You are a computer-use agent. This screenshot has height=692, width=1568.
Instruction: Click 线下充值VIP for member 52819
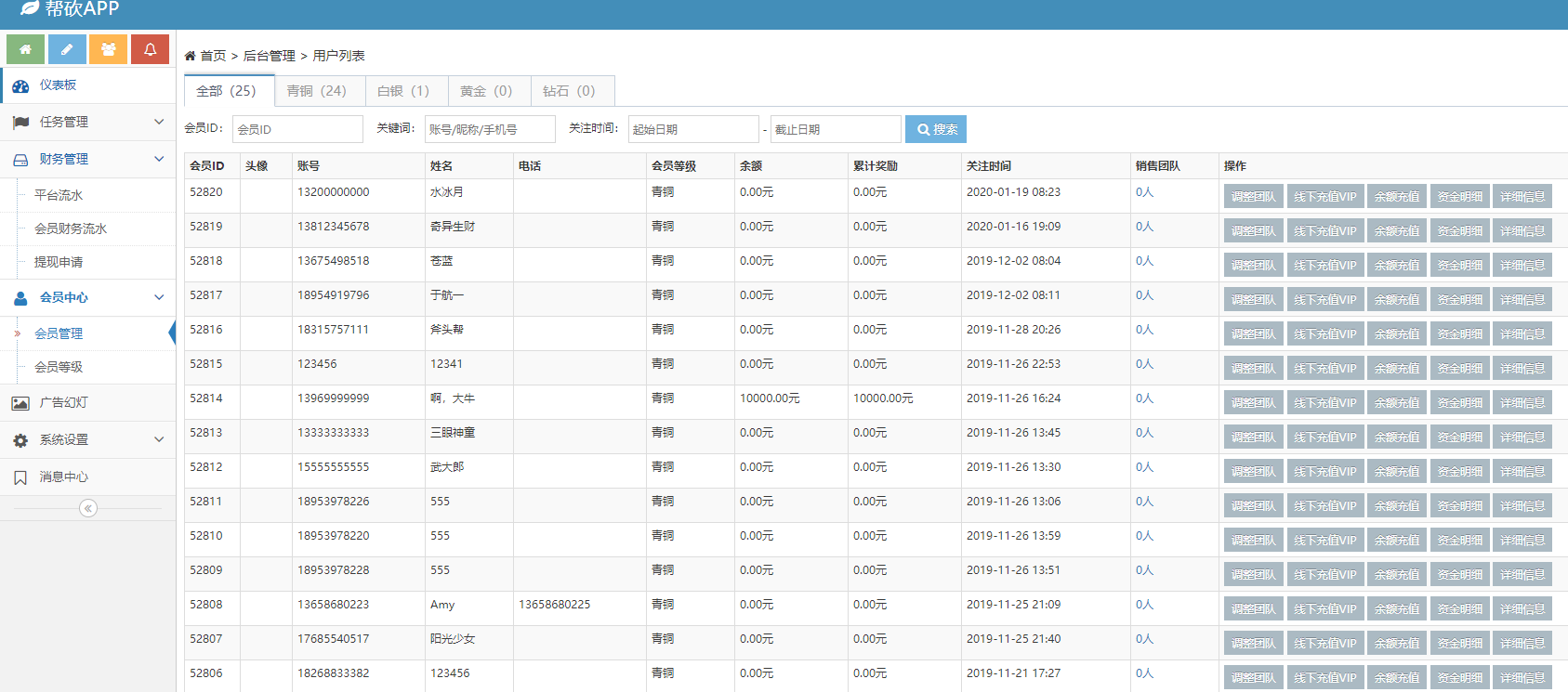click(x=1325, y=231)
